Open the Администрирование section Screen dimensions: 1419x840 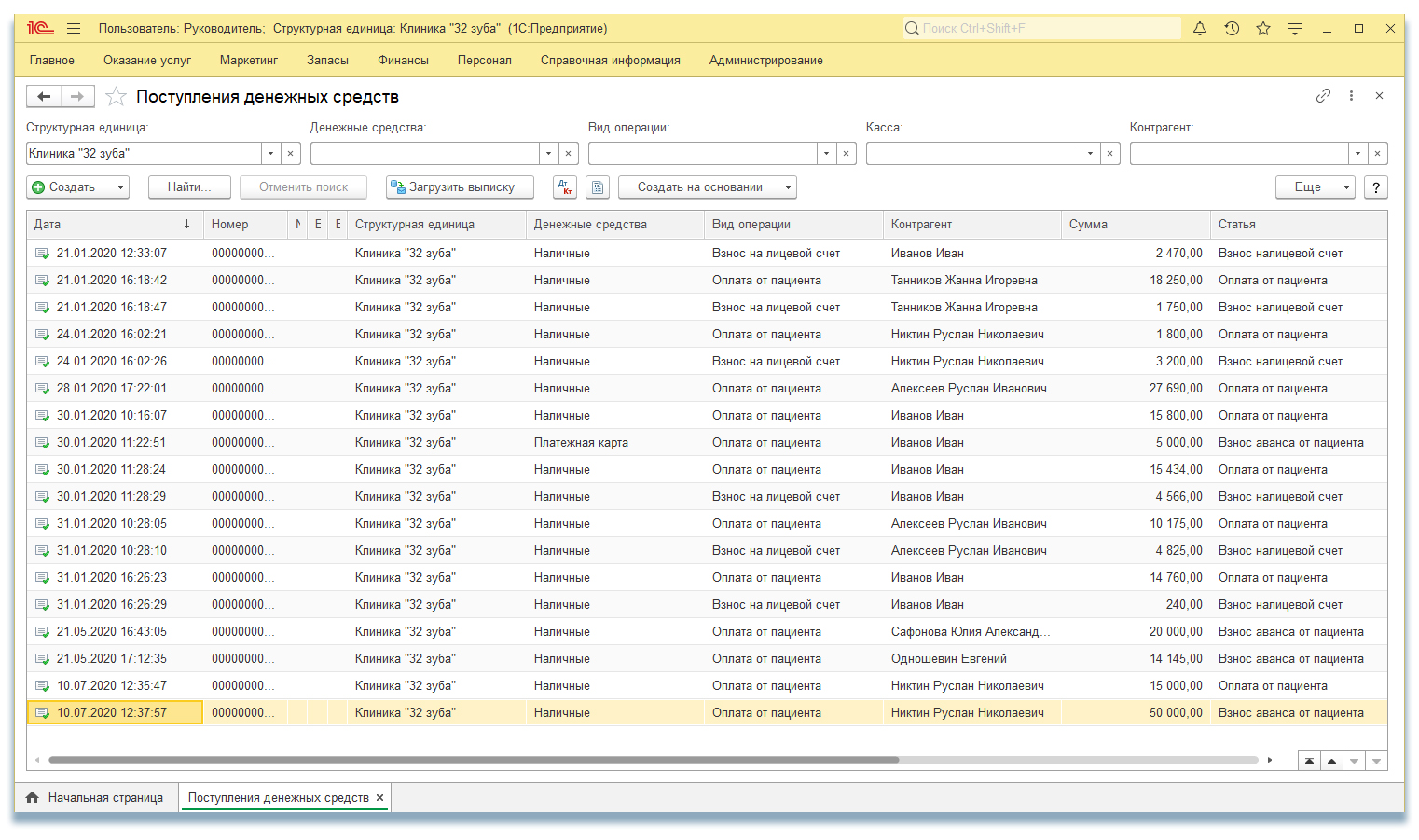point(766,61)
